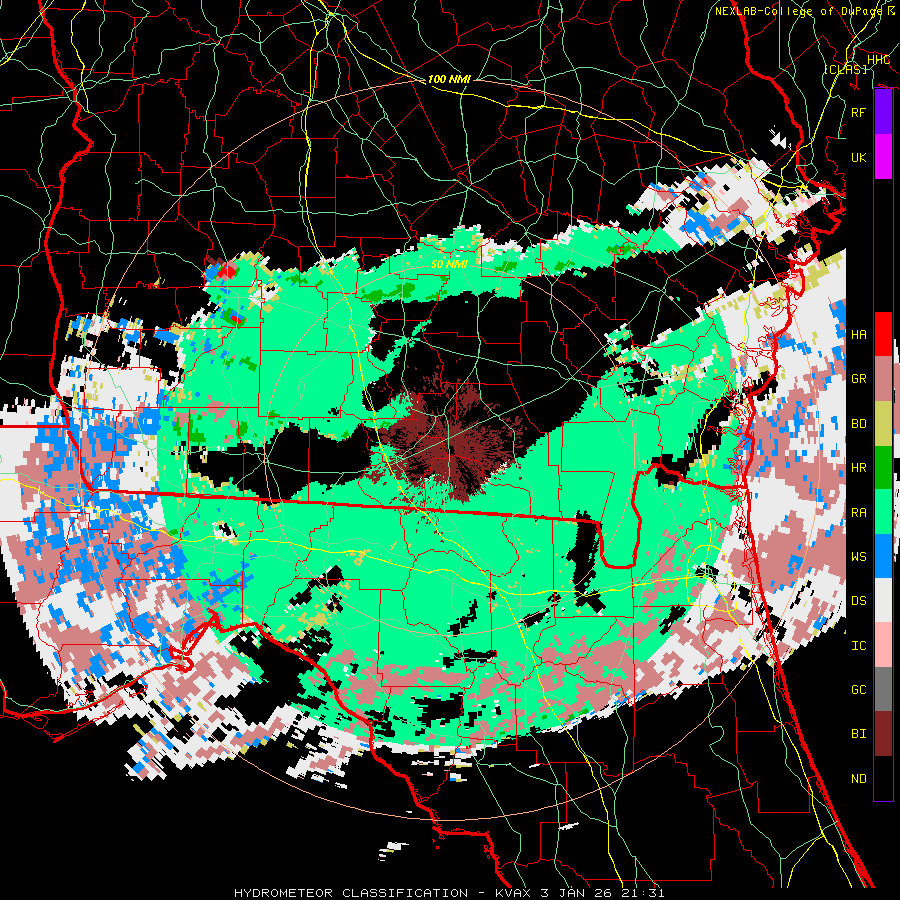Select the GR dusty-pink legend swatch

(883, 379)
